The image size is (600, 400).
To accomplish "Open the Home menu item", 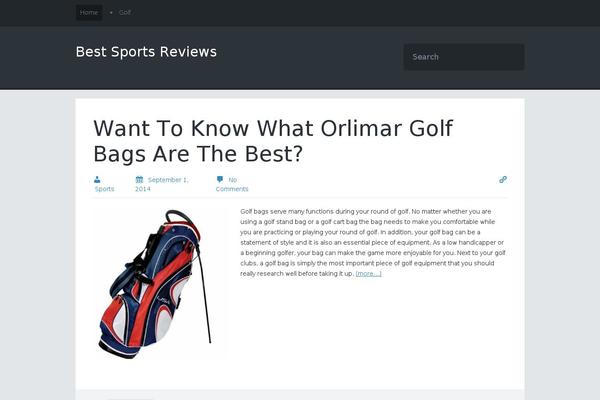I will click(x=89, y=13).
